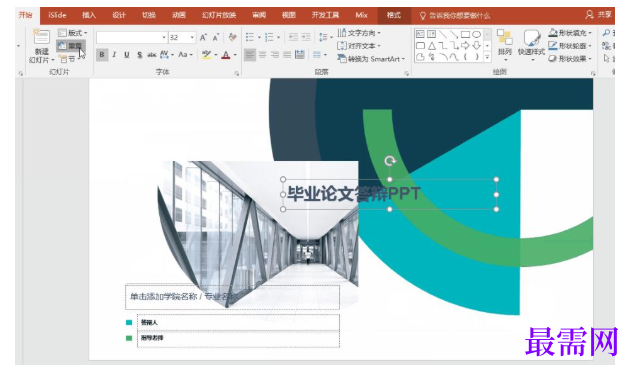Image resolution: width=637 pixels, height=373 pixels.
Task: Switch to the iSlide tab
Action: tap(57, 15)
